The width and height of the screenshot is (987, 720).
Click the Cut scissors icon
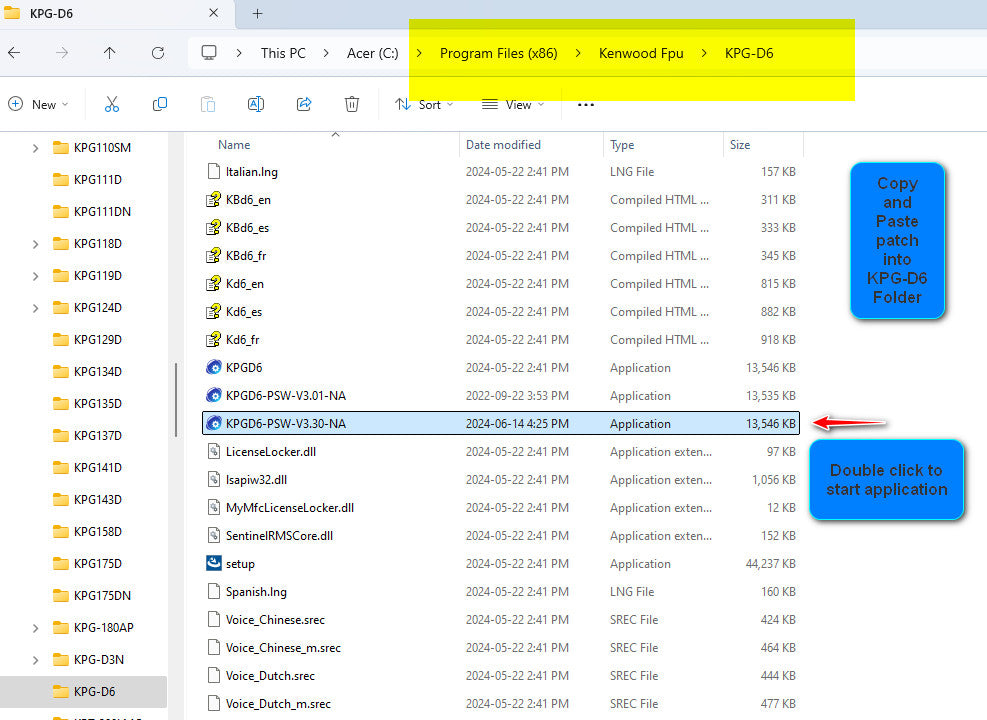(x=111, y=104)
